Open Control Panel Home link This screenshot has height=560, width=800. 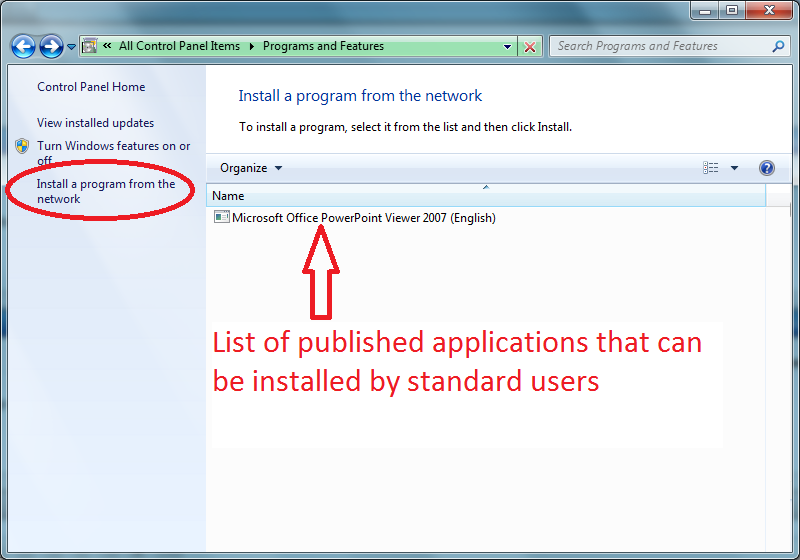91,87
